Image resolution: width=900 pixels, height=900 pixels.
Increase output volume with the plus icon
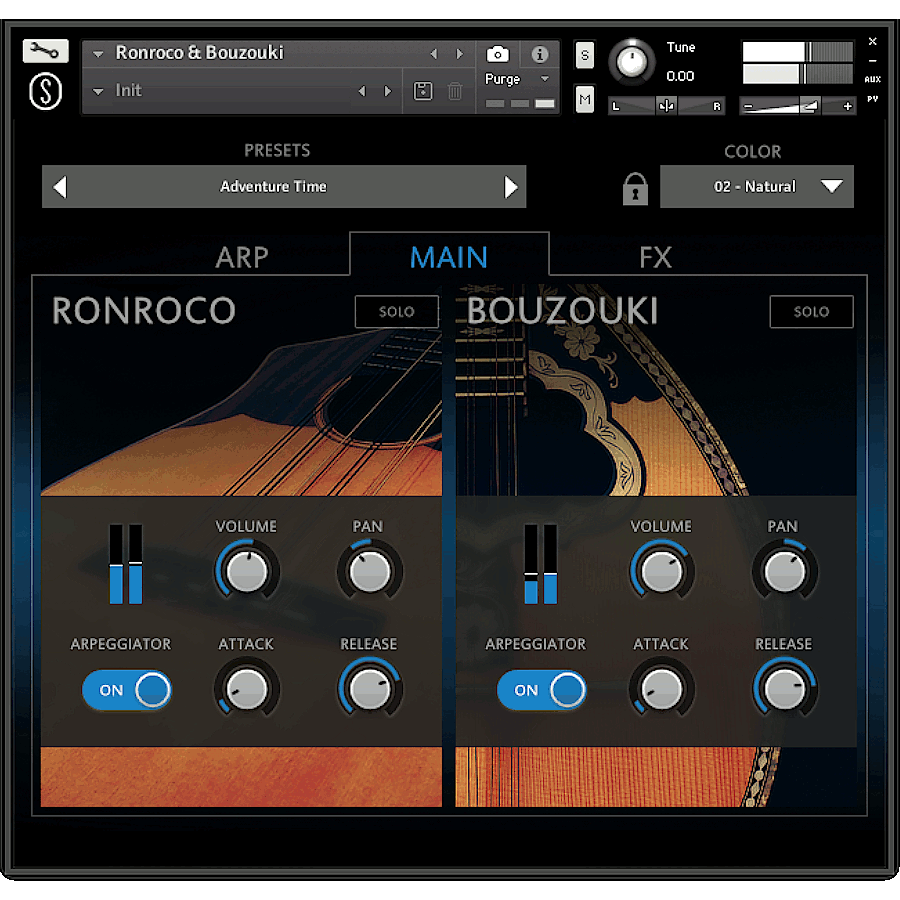847,106
